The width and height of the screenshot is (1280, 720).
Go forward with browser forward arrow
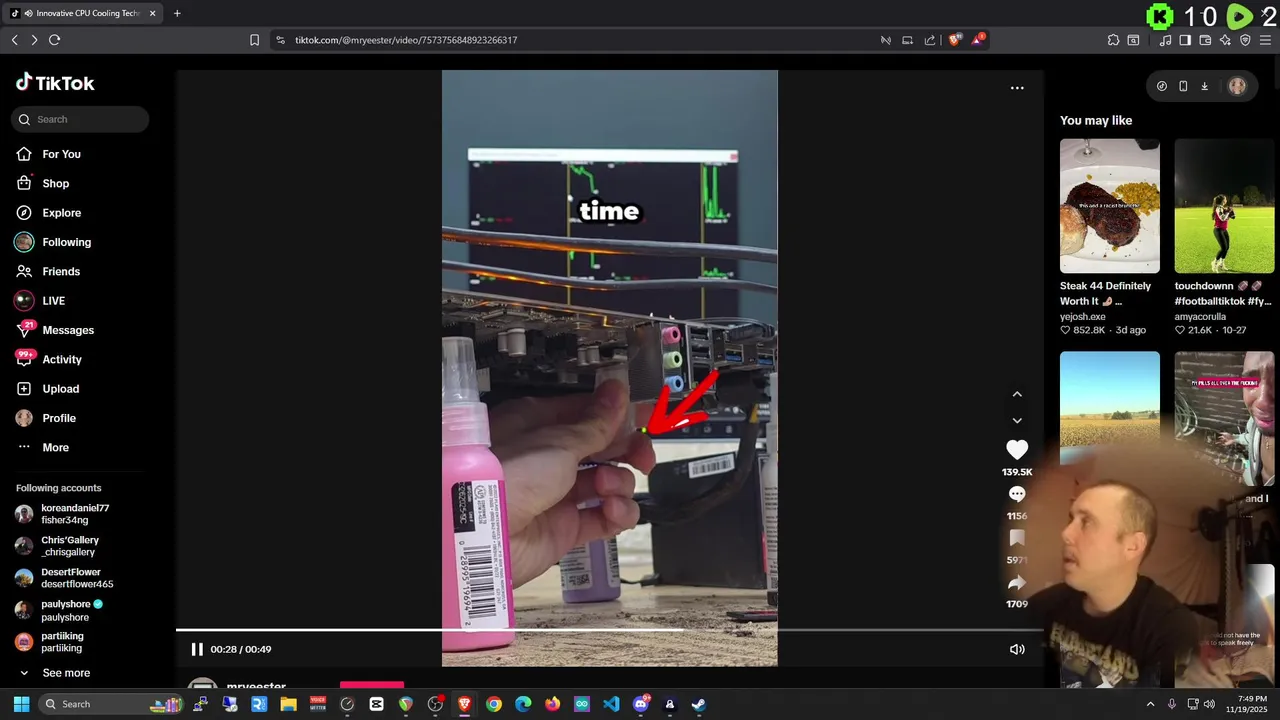tap(34, 40)
